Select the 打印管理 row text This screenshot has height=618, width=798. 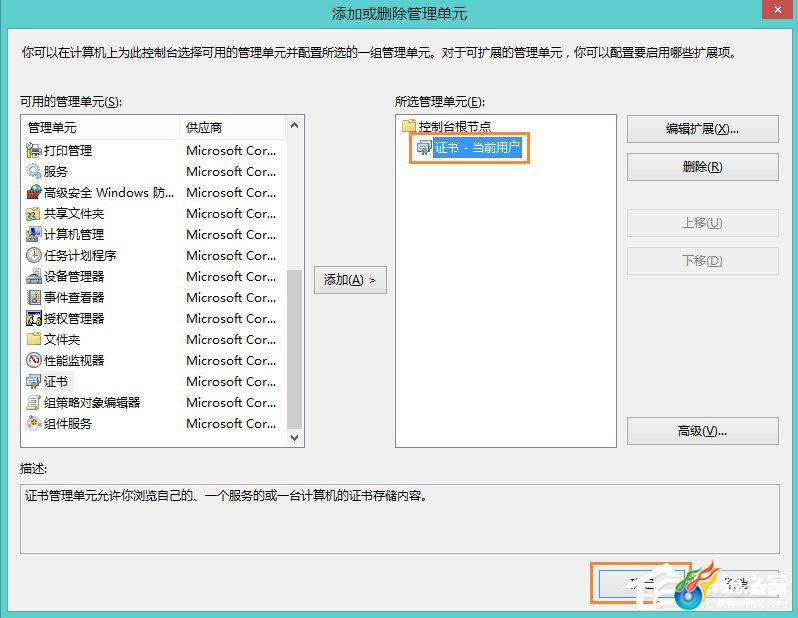(x=68, y=150)
